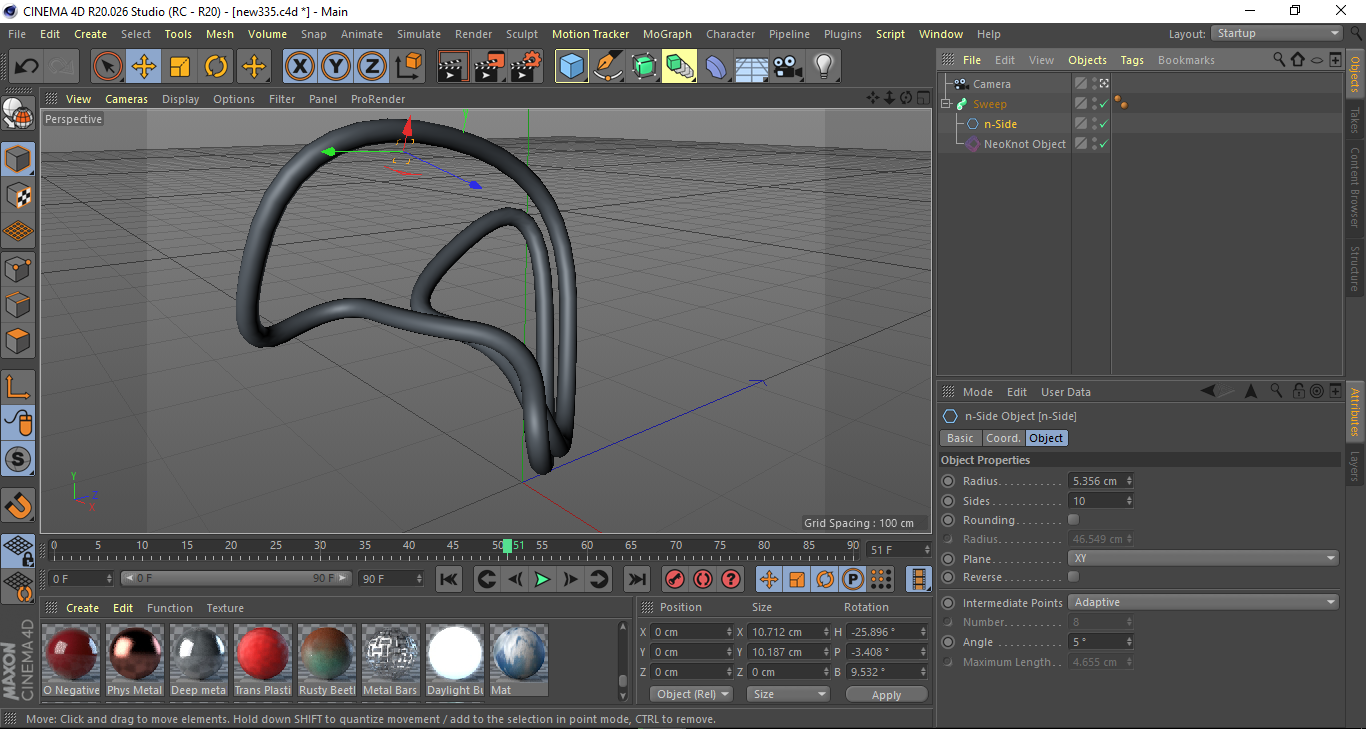Viewport: 1366px width, 729px height.
Task: Add a Light object bulb icon
Action: (823, 67)
